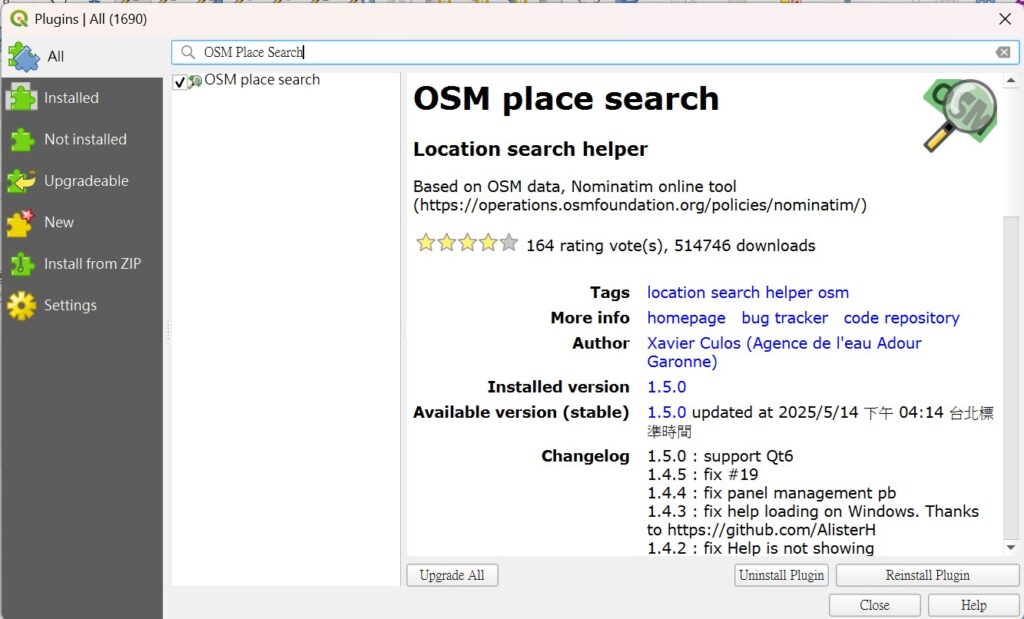Open the bug tracker link
The width and height of the screenshot is (1024, 619).
[x=784, y=318]
